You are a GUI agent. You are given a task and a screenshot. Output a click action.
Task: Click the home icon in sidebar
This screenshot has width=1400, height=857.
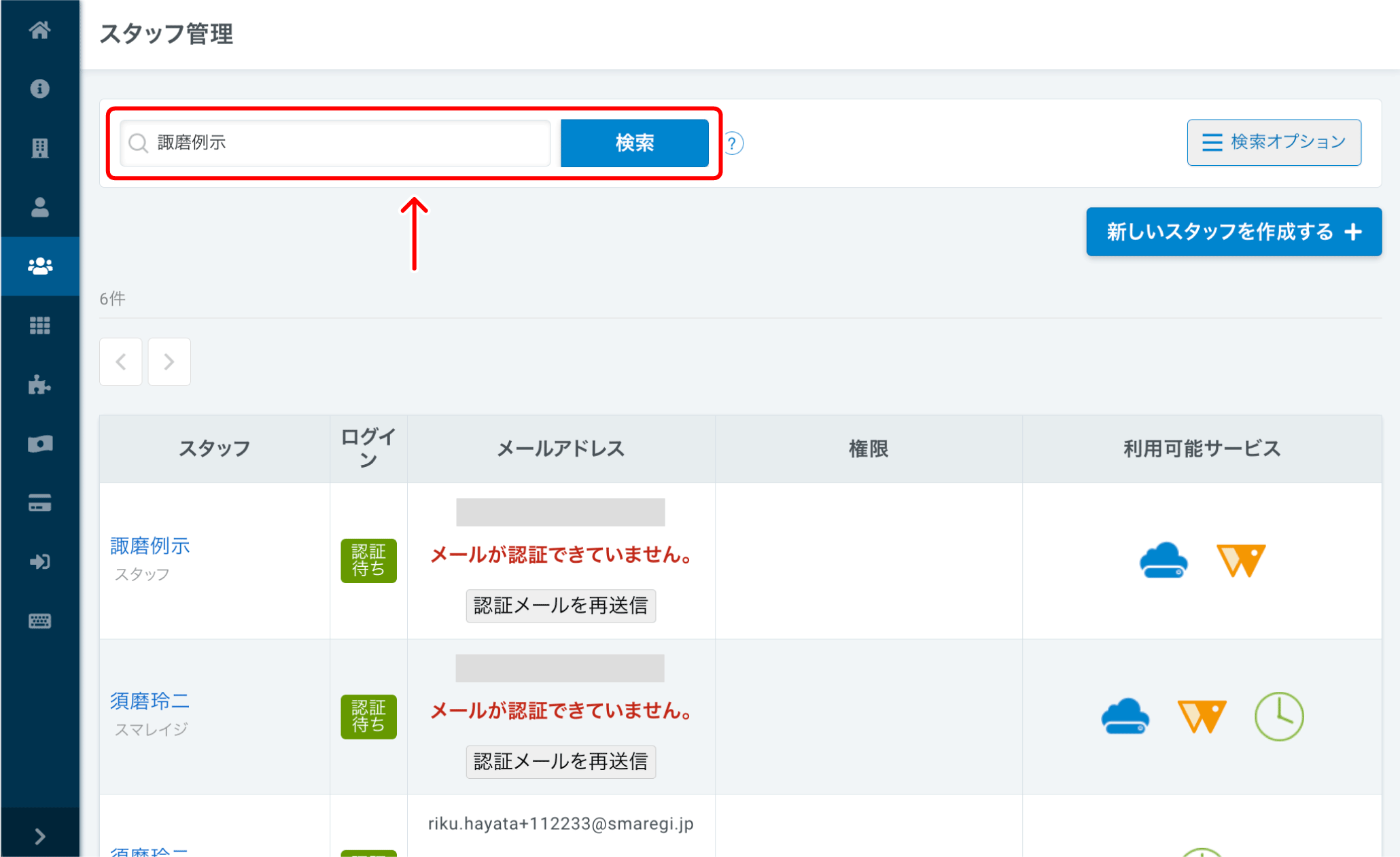click(x=39, y=30)
